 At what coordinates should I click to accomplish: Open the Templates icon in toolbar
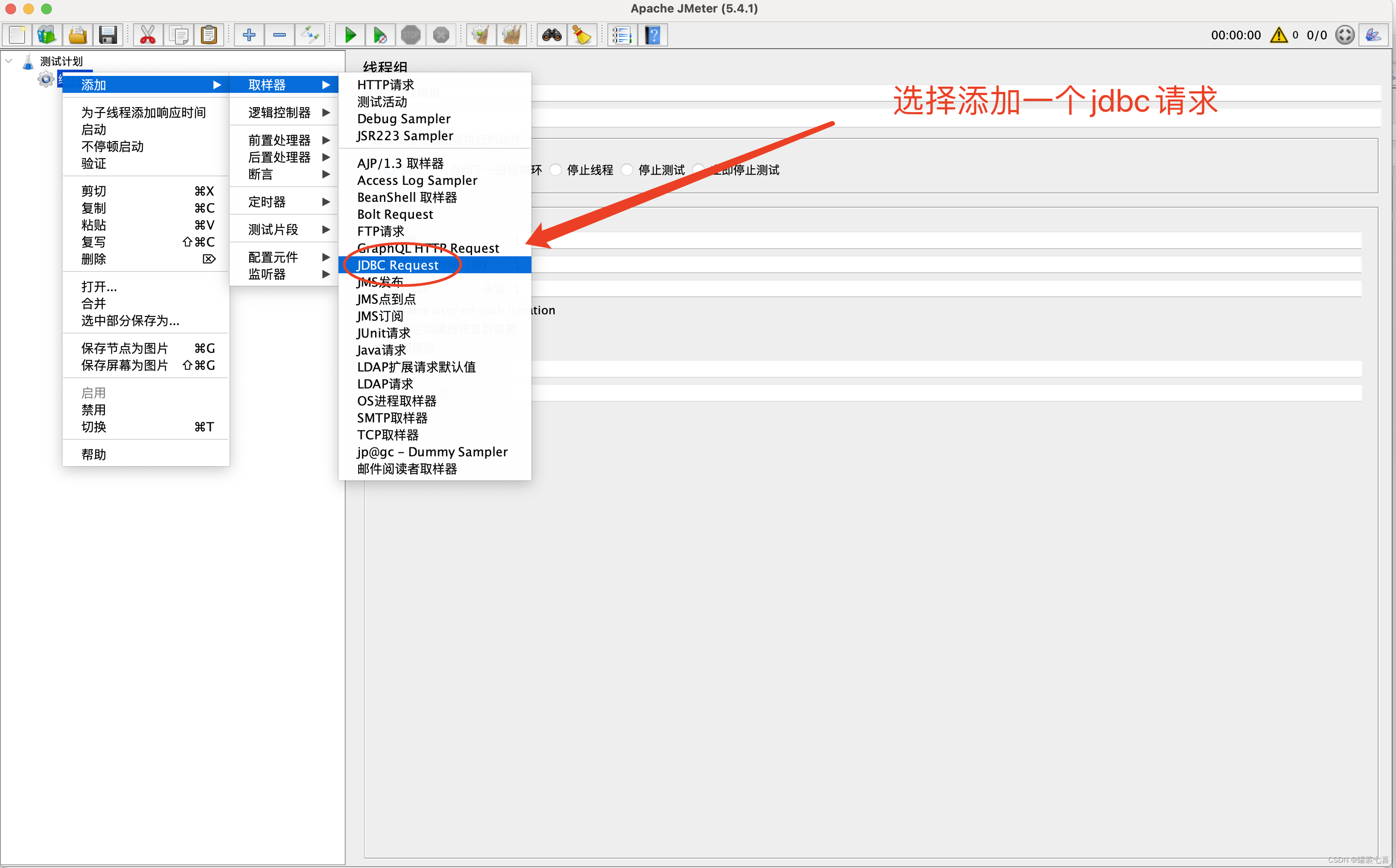coord(47,35)
